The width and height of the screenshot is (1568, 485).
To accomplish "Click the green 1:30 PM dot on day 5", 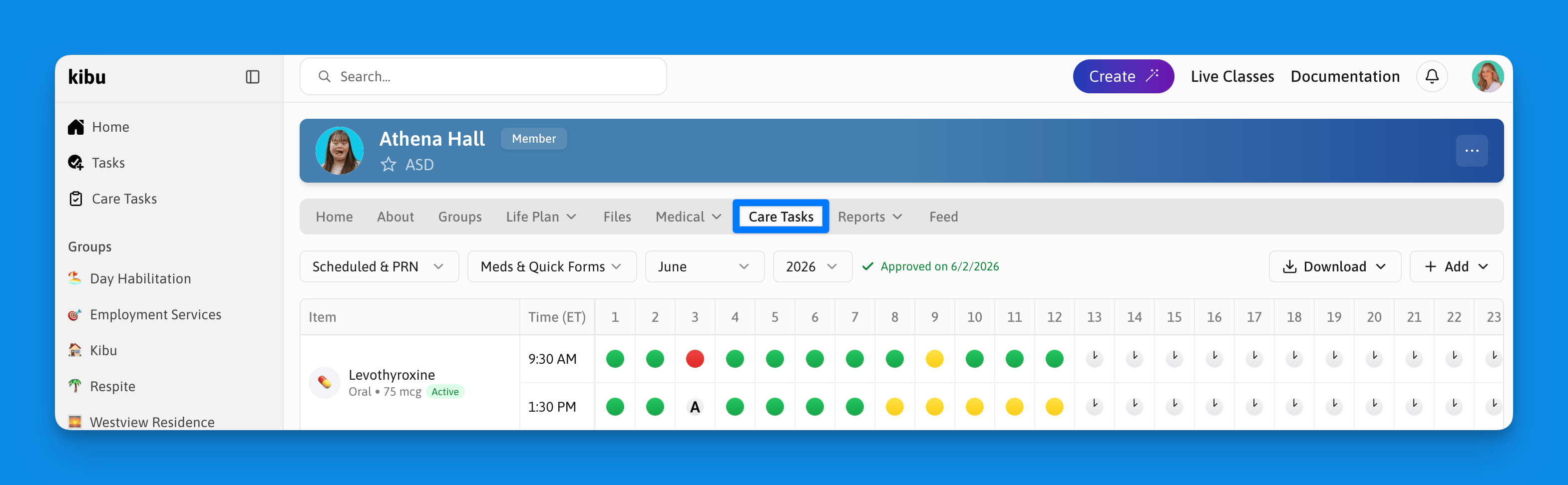I will click(775, 407).
